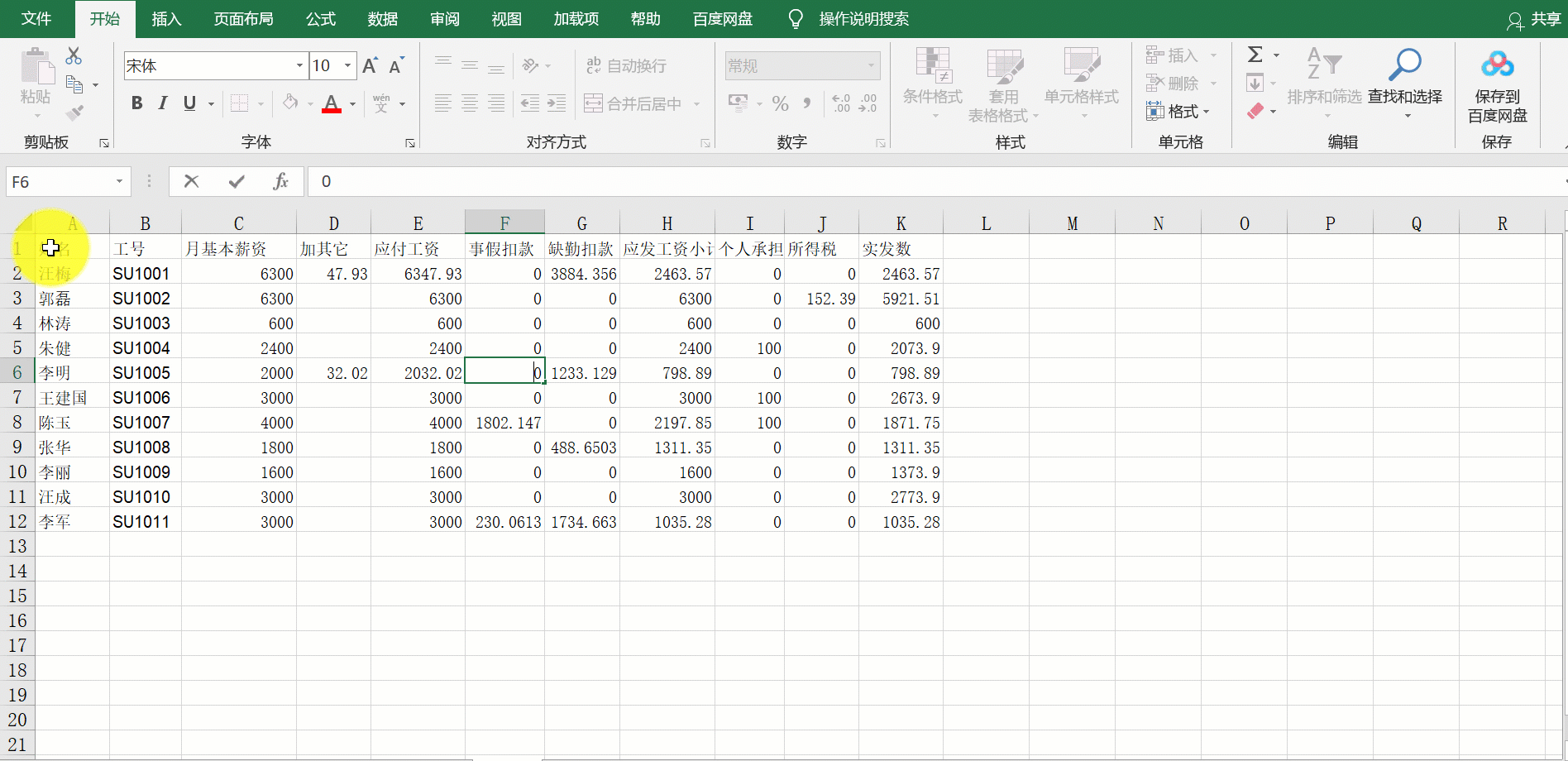This screenshot has height=761, width=1568.
Task: Click 保存到百度网盘 save button
Action: click(1497, 86)
